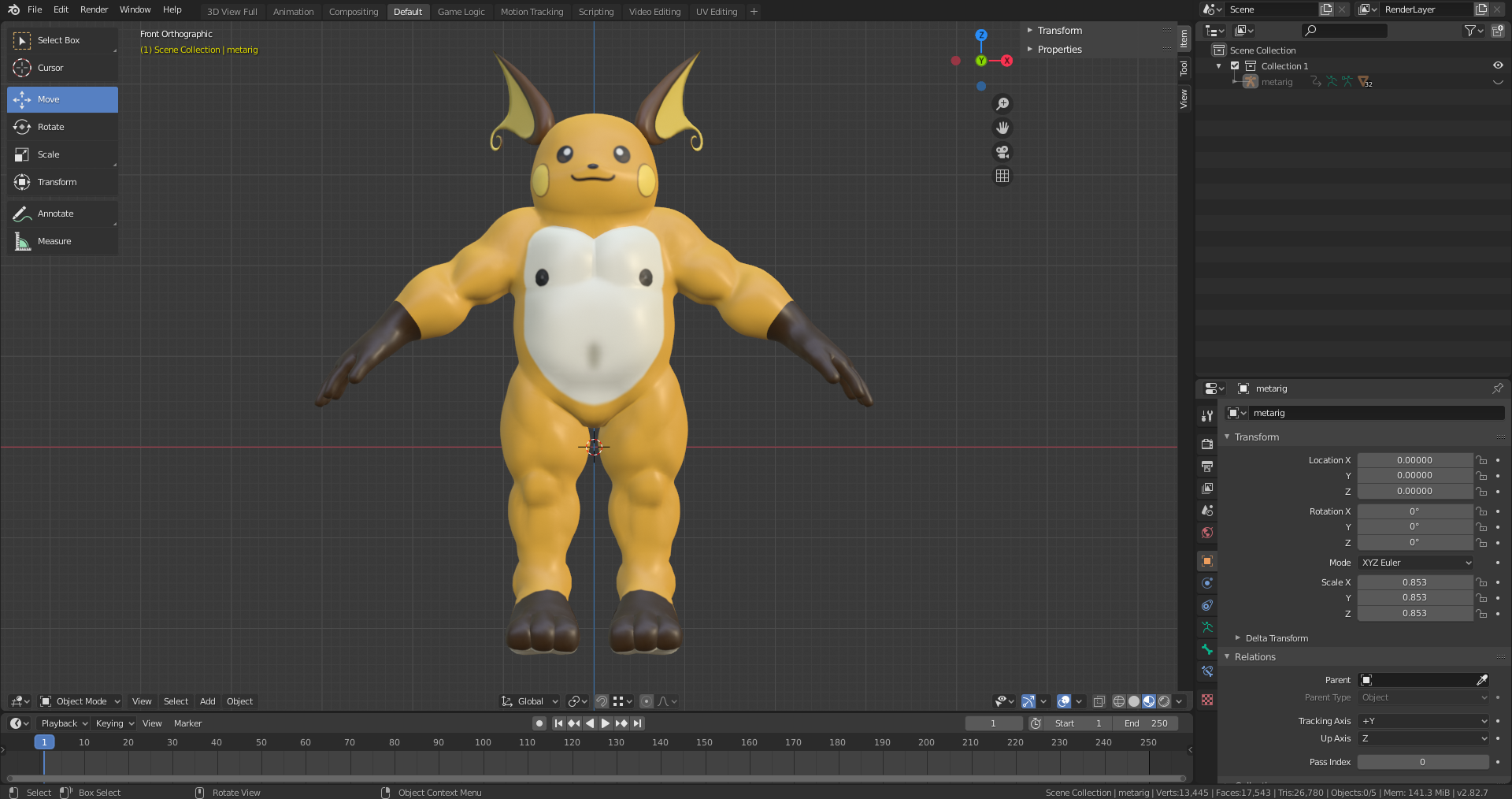Switch to the Animation workspace tab

(293, 12)
